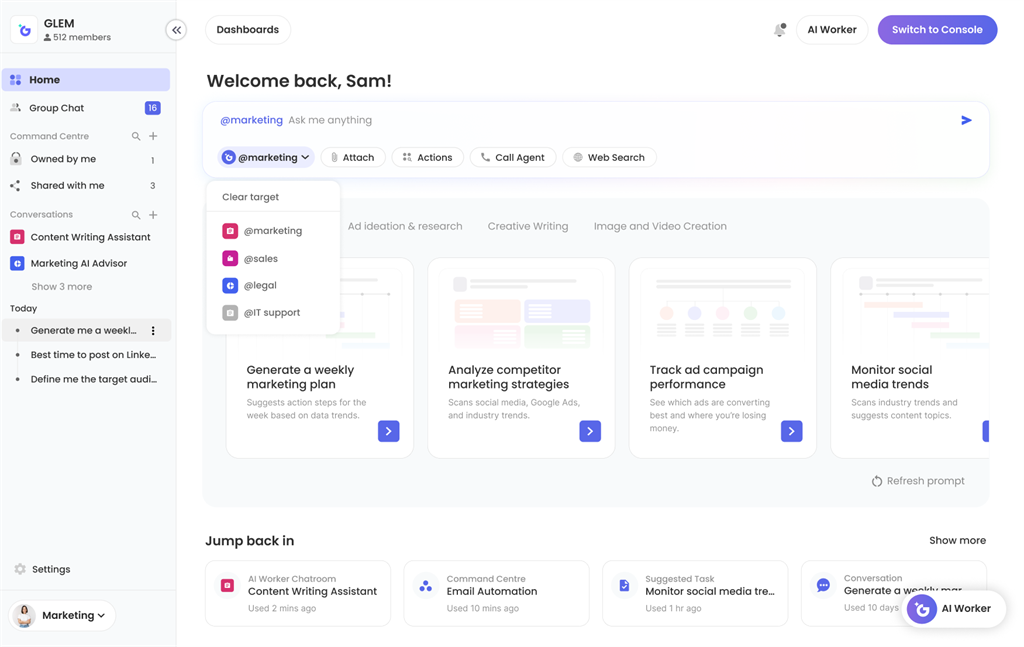1024x647 pixels.
Task: Add a new conversation with plus icon
Action: point(153,215)
